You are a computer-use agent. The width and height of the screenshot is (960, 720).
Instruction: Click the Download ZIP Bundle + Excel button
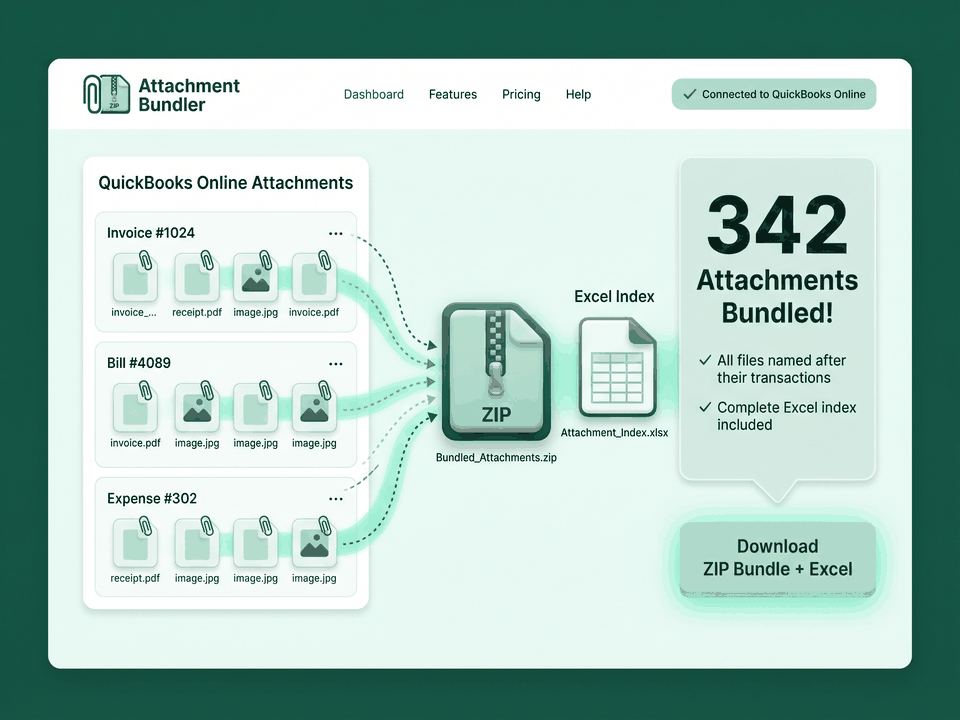(778, 558)
